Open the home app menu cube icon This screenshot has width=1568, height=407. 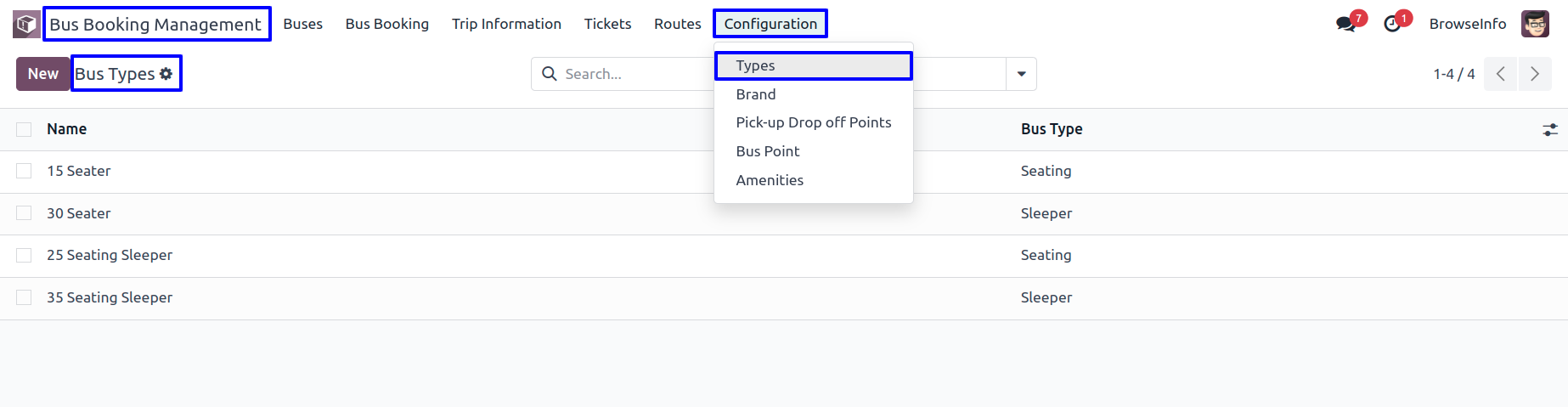pyautogui.click(x=26, y=24)
